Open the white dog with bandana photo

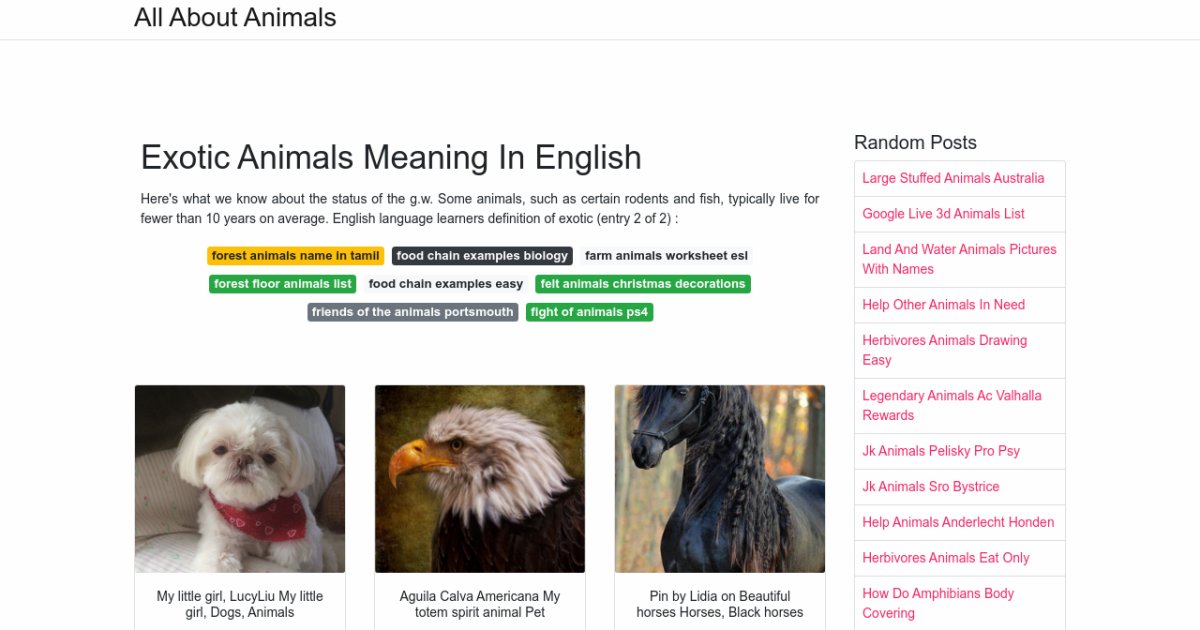[240, 479]
